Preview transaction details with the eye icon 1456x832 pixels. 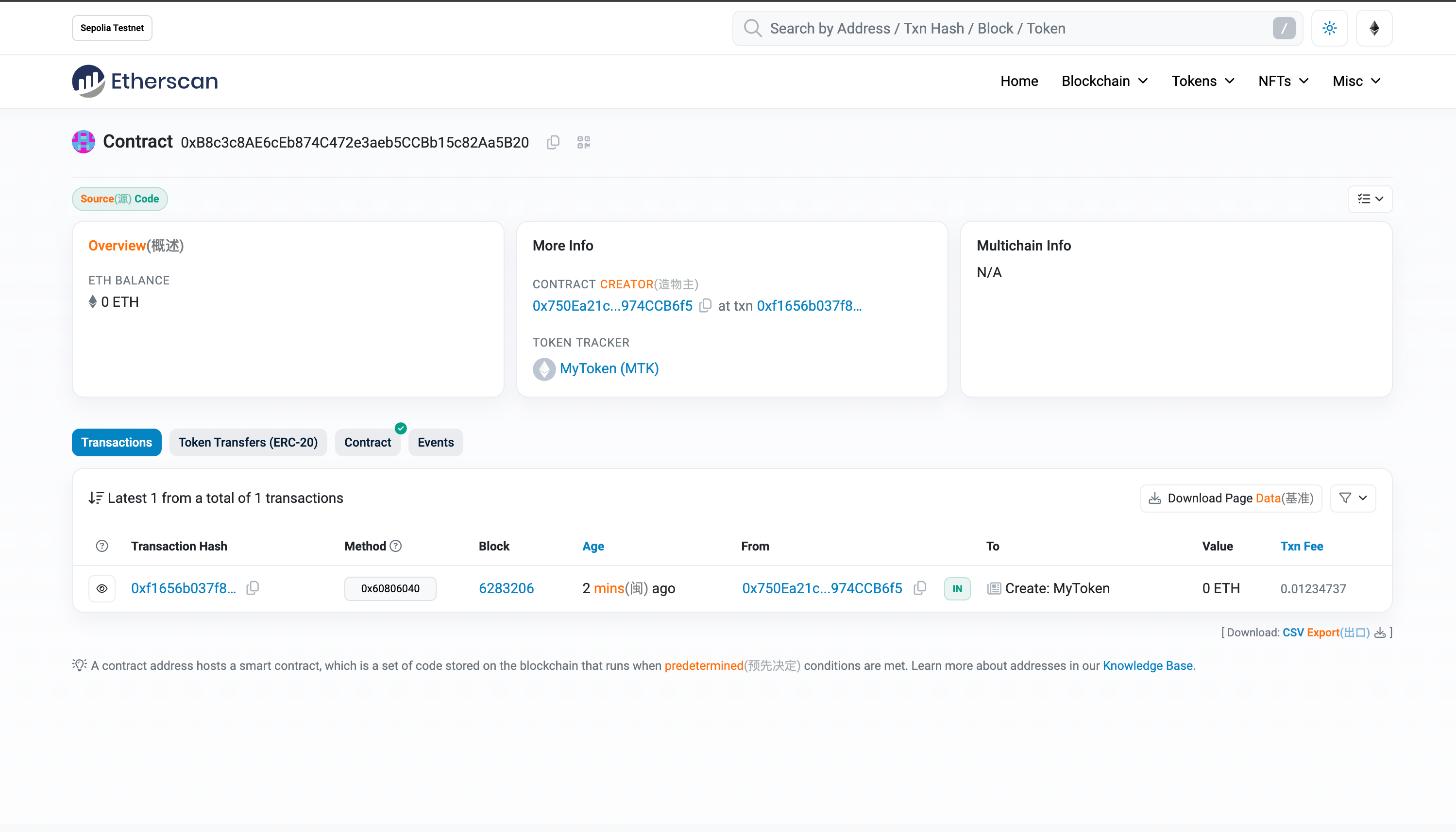tap(102, 589)
